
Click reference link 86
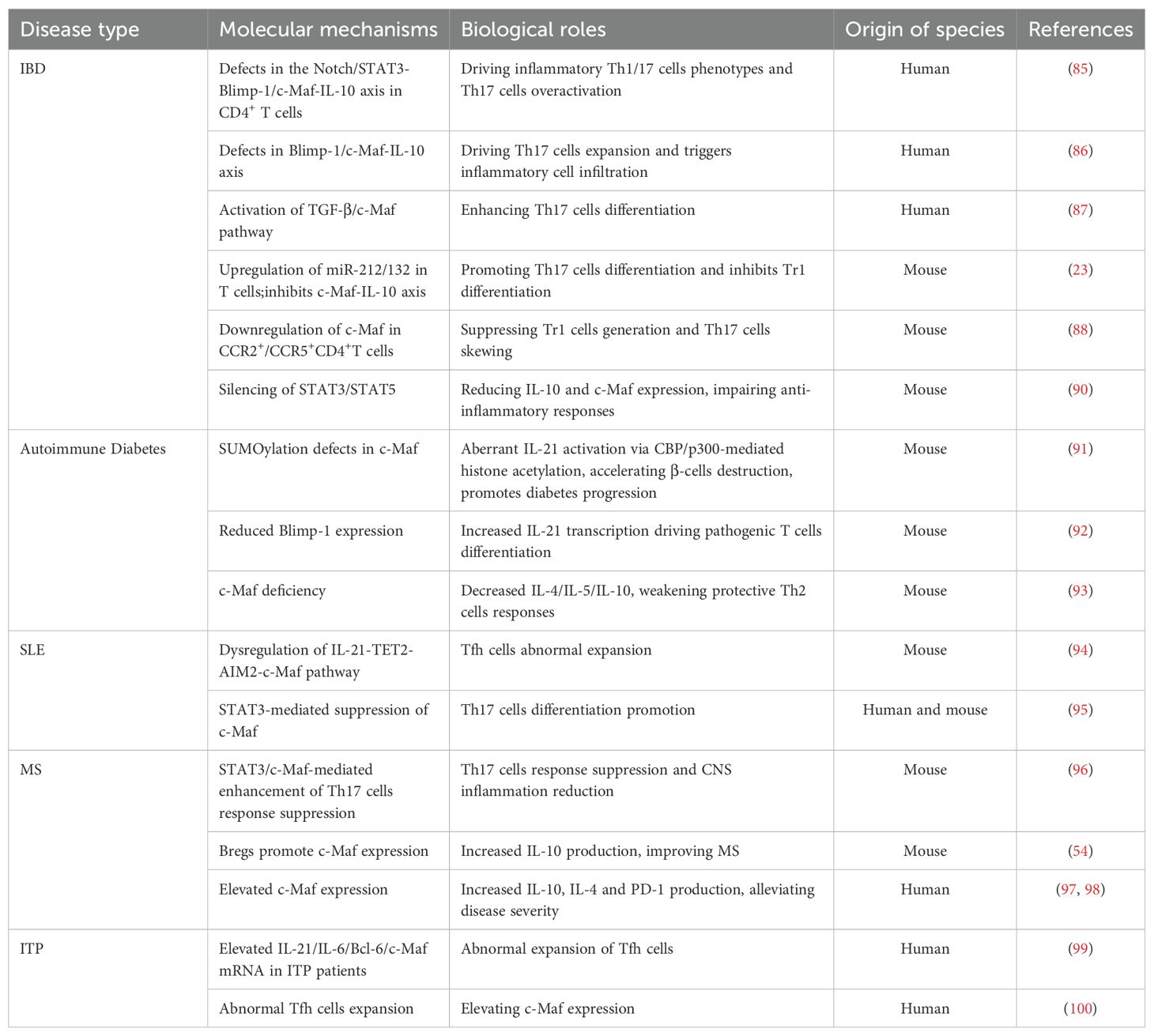(x=1080, y=150)
